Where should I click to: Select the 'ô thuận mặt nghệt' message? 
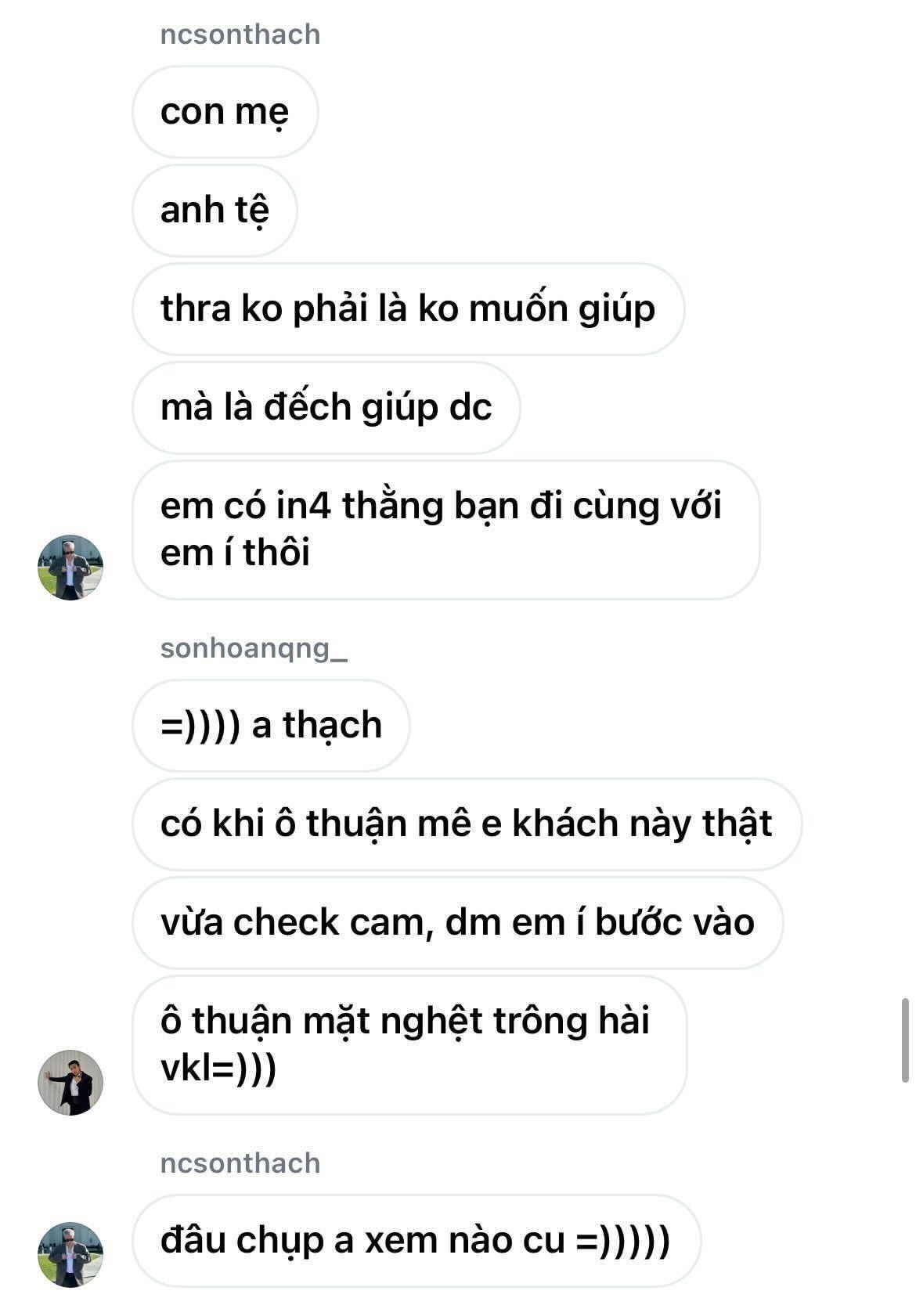pyautogui.click(x=409, y=1045)
